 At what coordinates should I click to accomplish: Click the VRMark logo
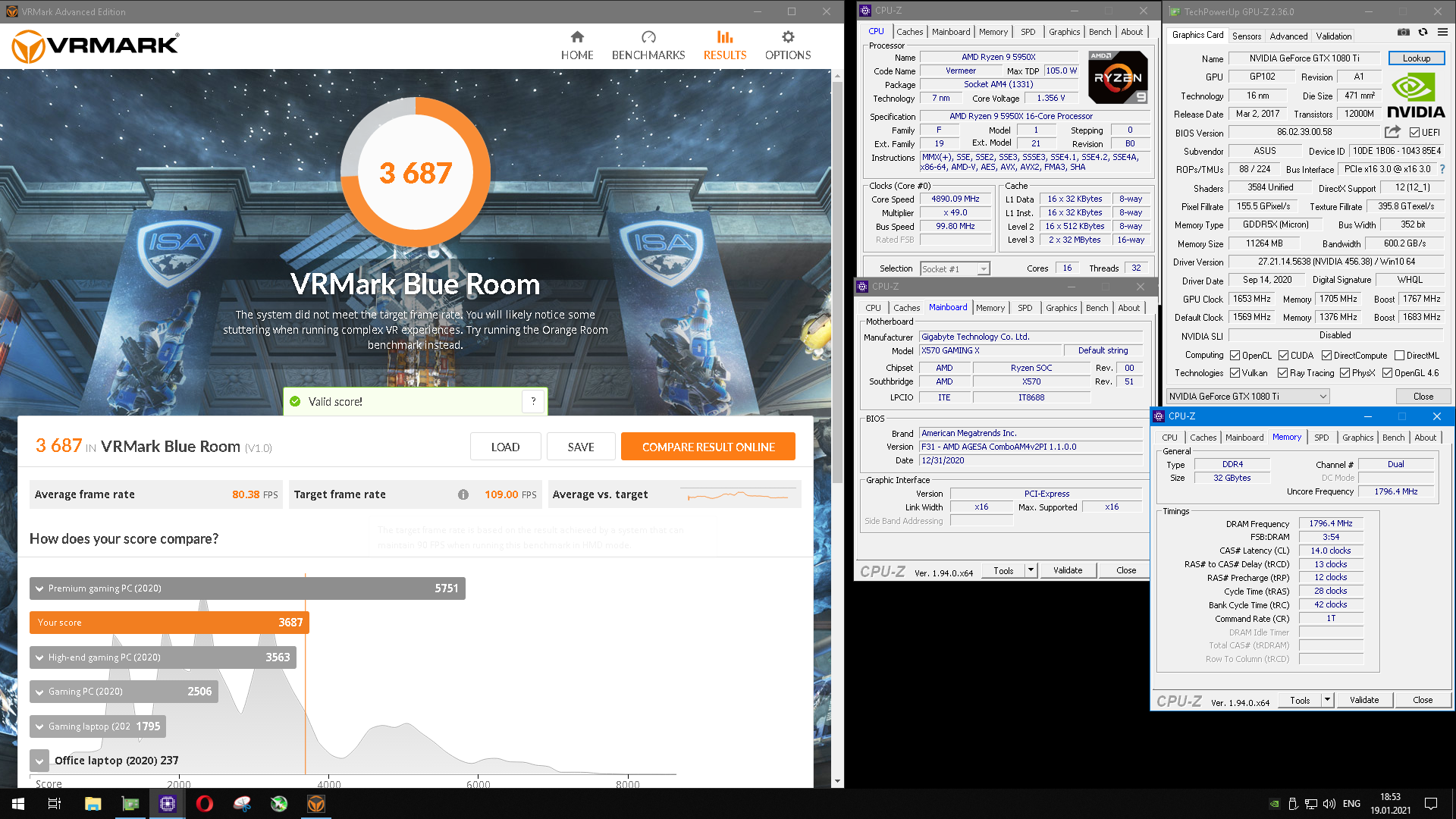coord(96,46)
